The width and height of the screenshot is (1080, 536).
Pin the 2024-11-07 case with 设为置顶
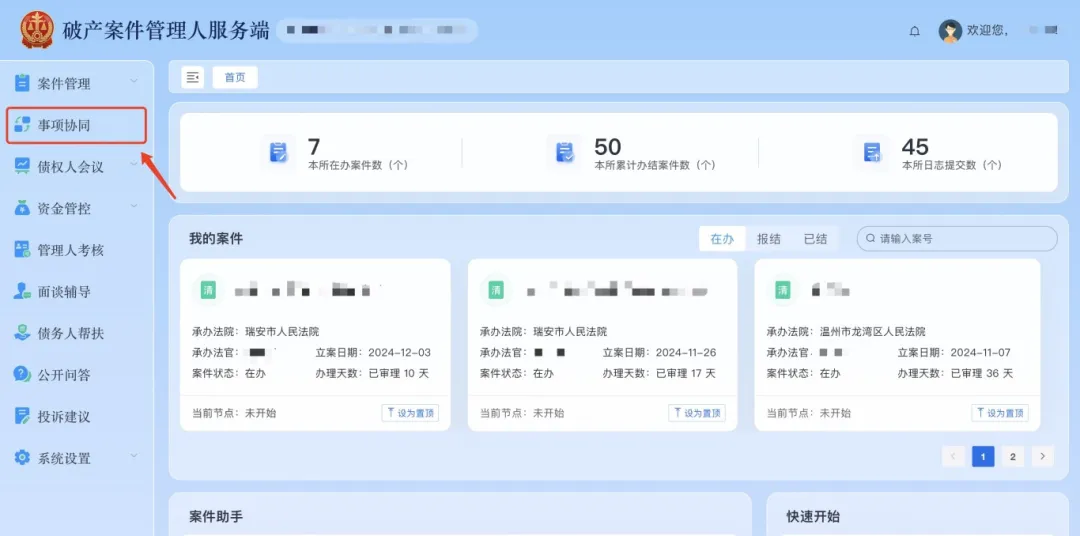pos(1000,413)
